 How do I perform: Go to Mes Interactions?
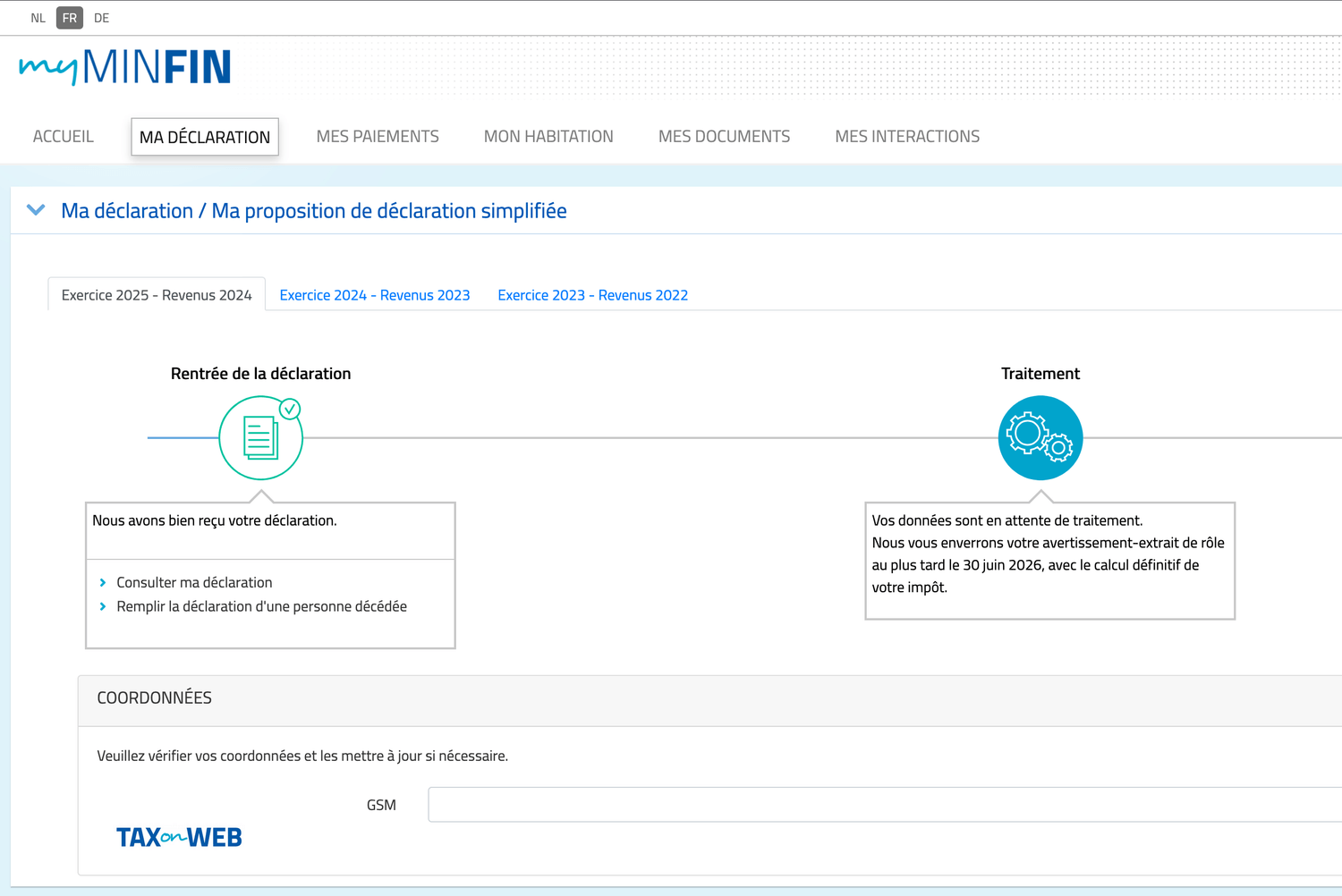[907, 137]
